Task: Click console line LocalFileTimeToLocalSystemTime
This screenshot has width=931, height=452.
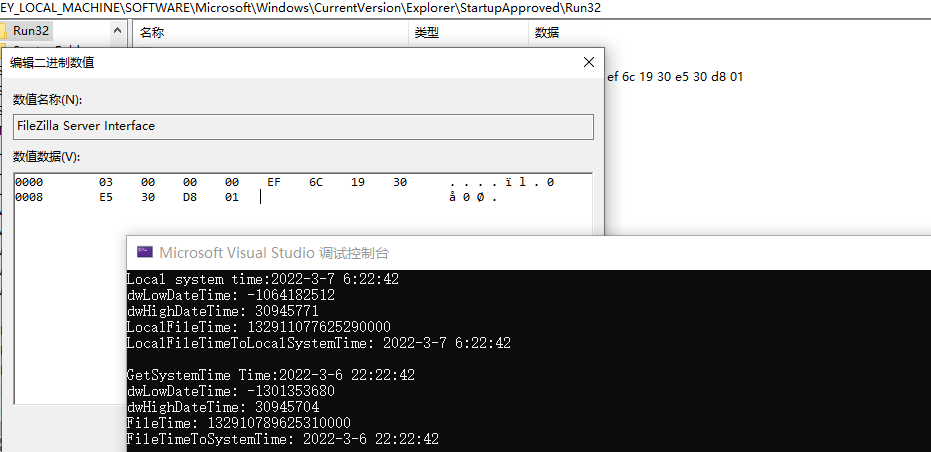Action: coord(319,343)
